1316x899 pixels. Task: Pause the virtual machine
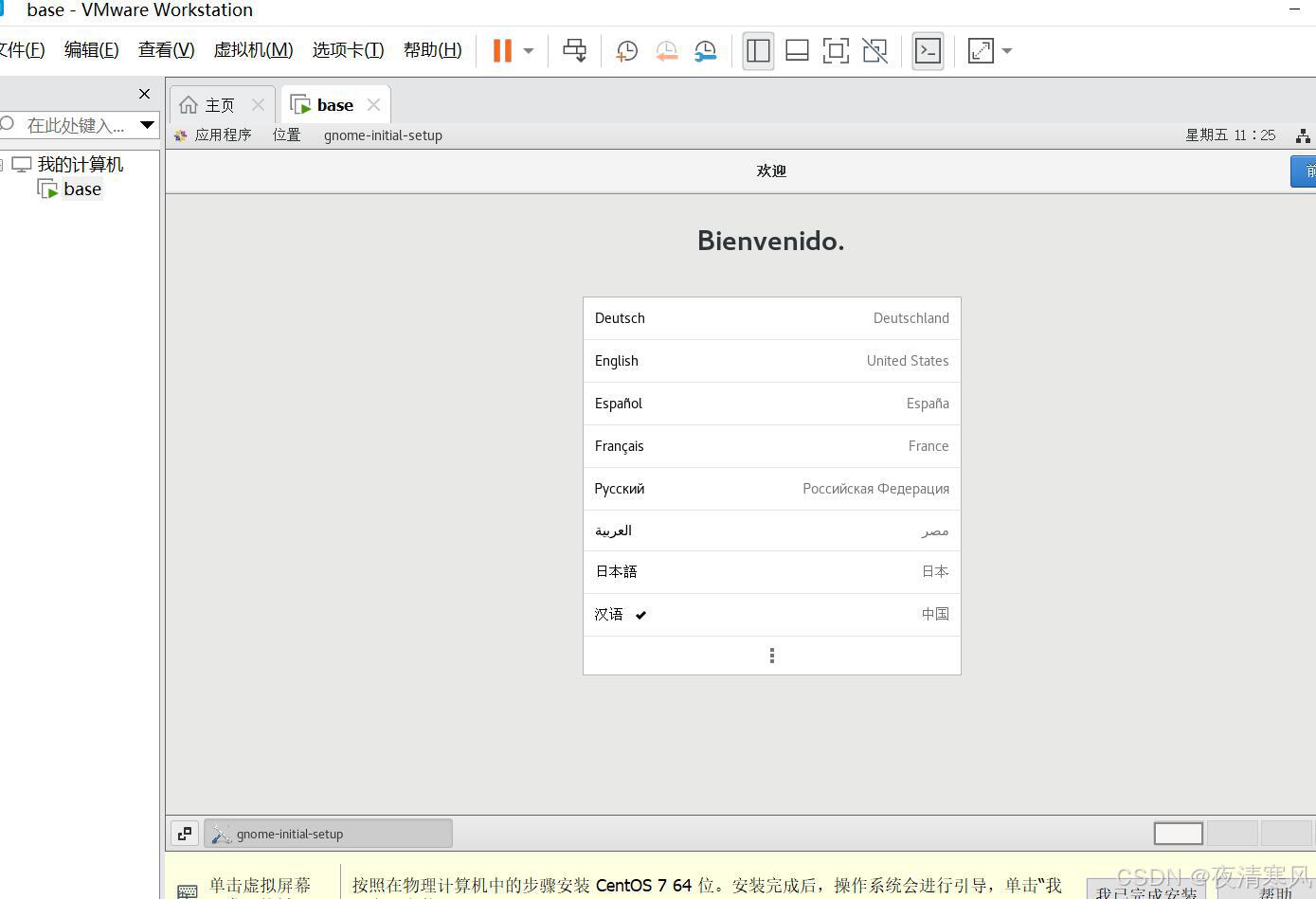coord(502,51)
